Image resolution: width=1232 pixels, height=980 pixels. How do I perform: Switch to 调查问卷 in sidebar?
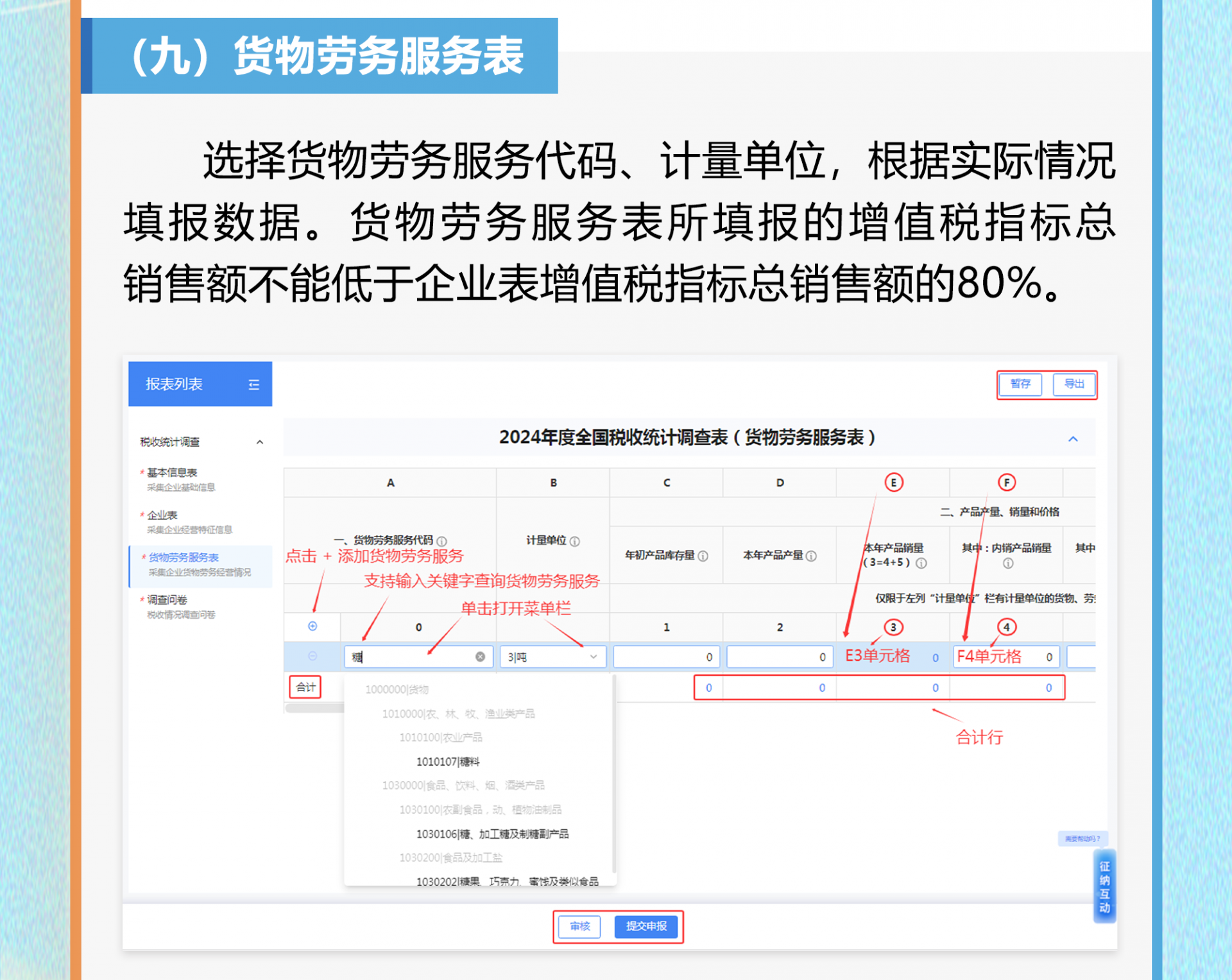167,599
